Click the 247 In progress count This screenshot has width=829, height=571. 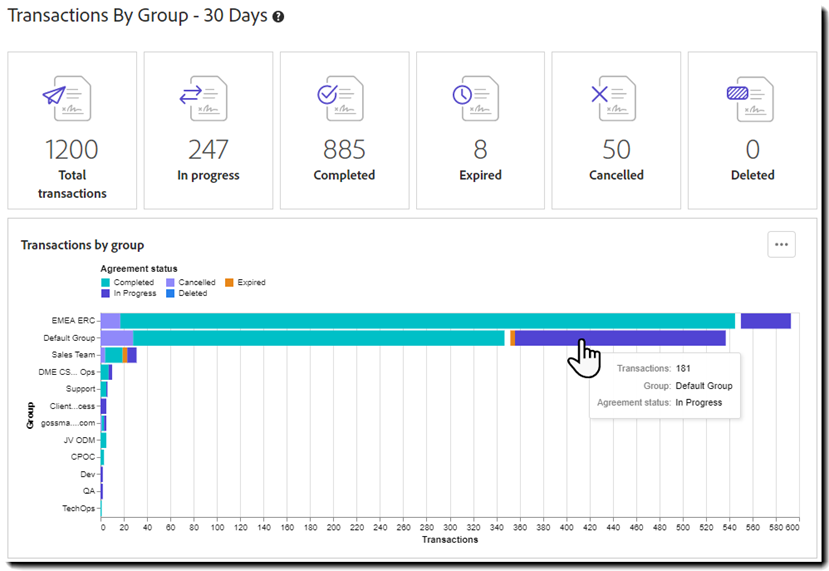tap(208, 150)
